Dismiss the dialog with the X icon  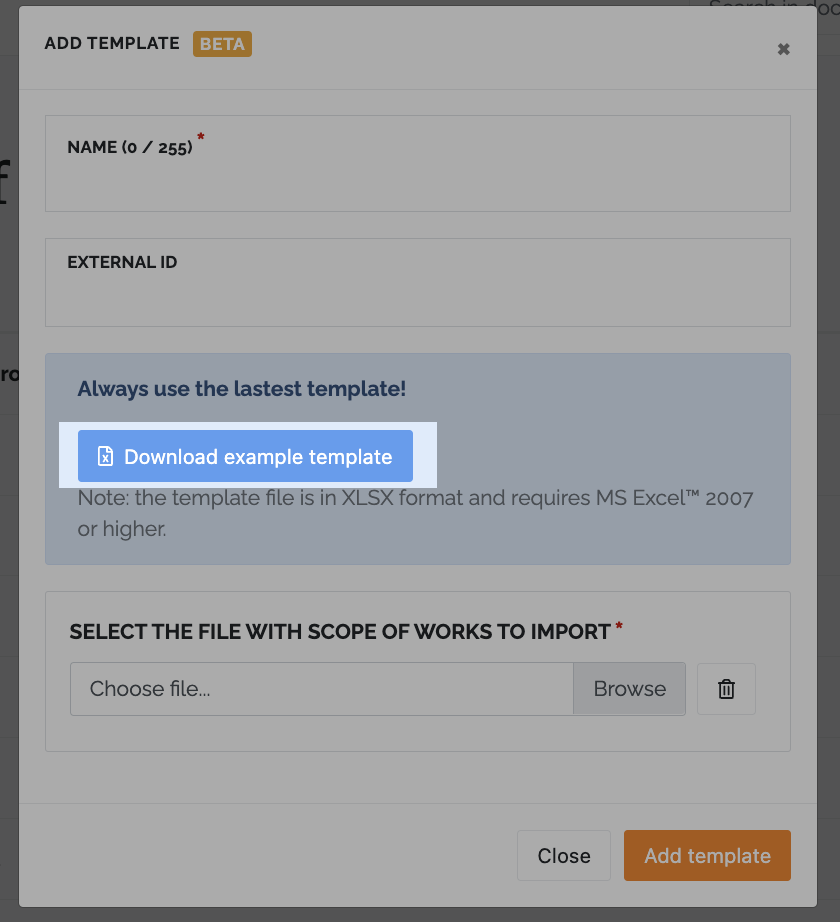click(x=783, y=49)
